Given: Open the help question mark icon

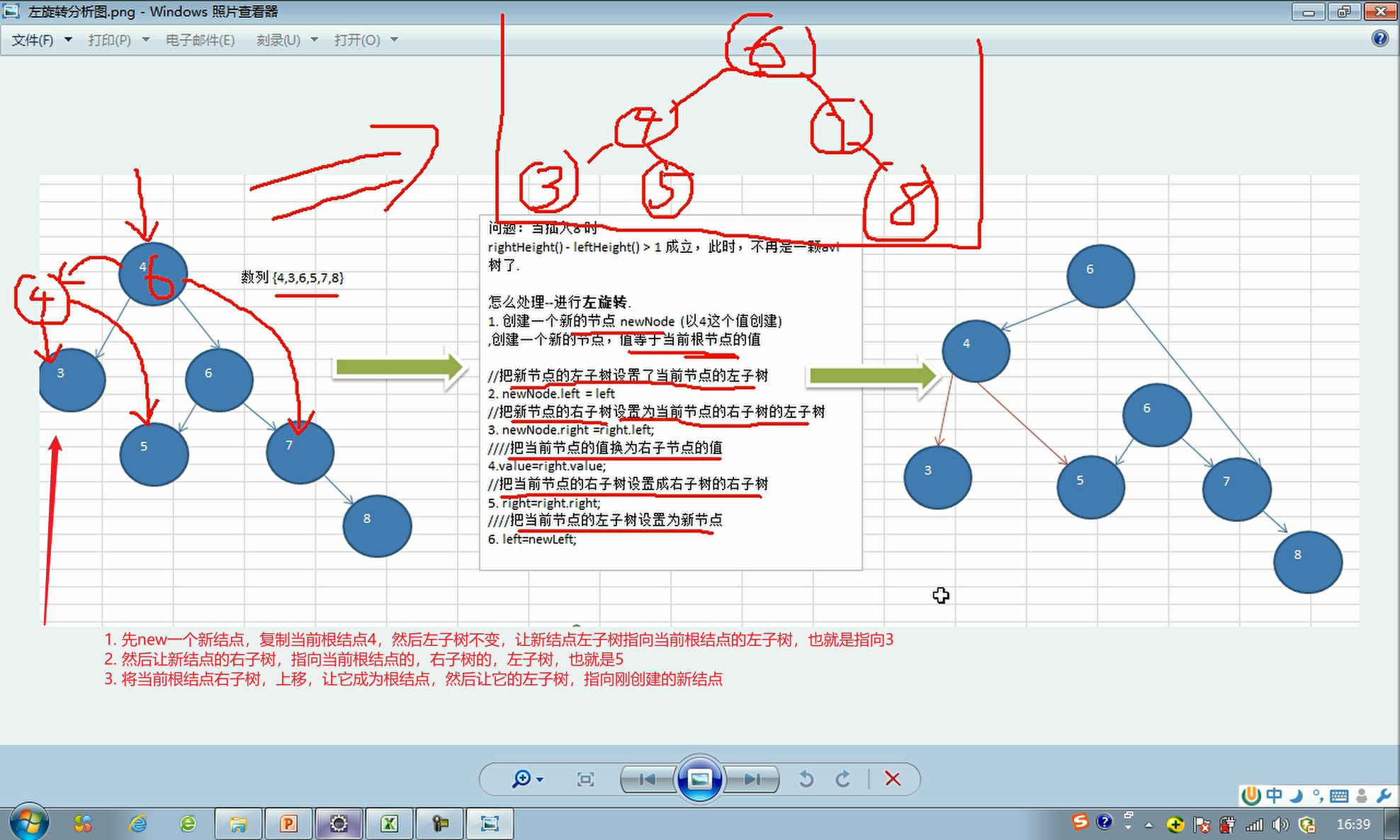Looking at the screenshot, I should (1379, 38).
